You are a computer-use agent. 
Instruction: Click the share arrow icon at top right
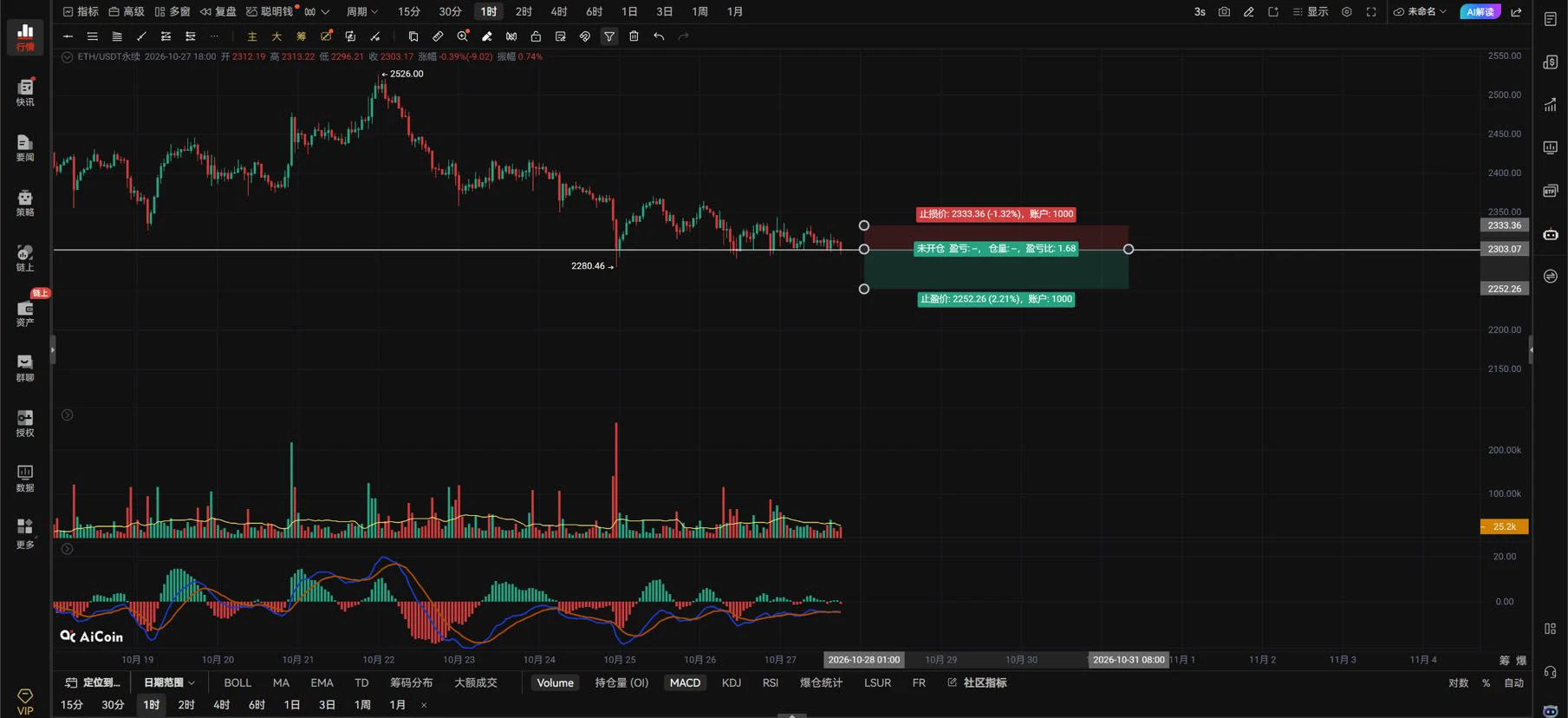(x=1516, y=12)
